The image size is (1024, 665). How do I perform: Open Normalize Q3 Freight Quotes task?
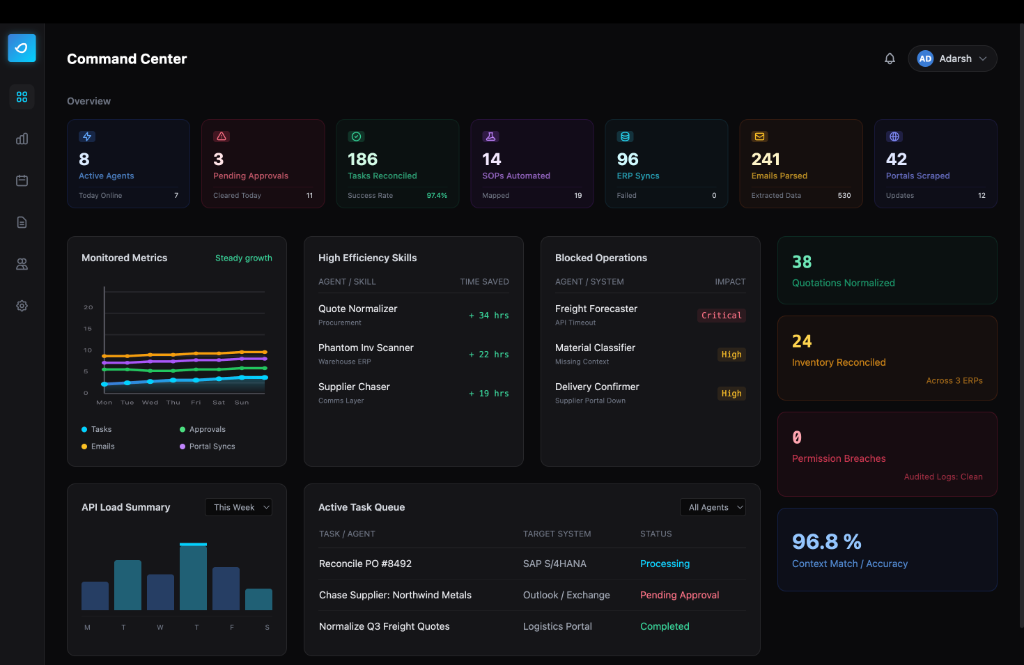532,626
